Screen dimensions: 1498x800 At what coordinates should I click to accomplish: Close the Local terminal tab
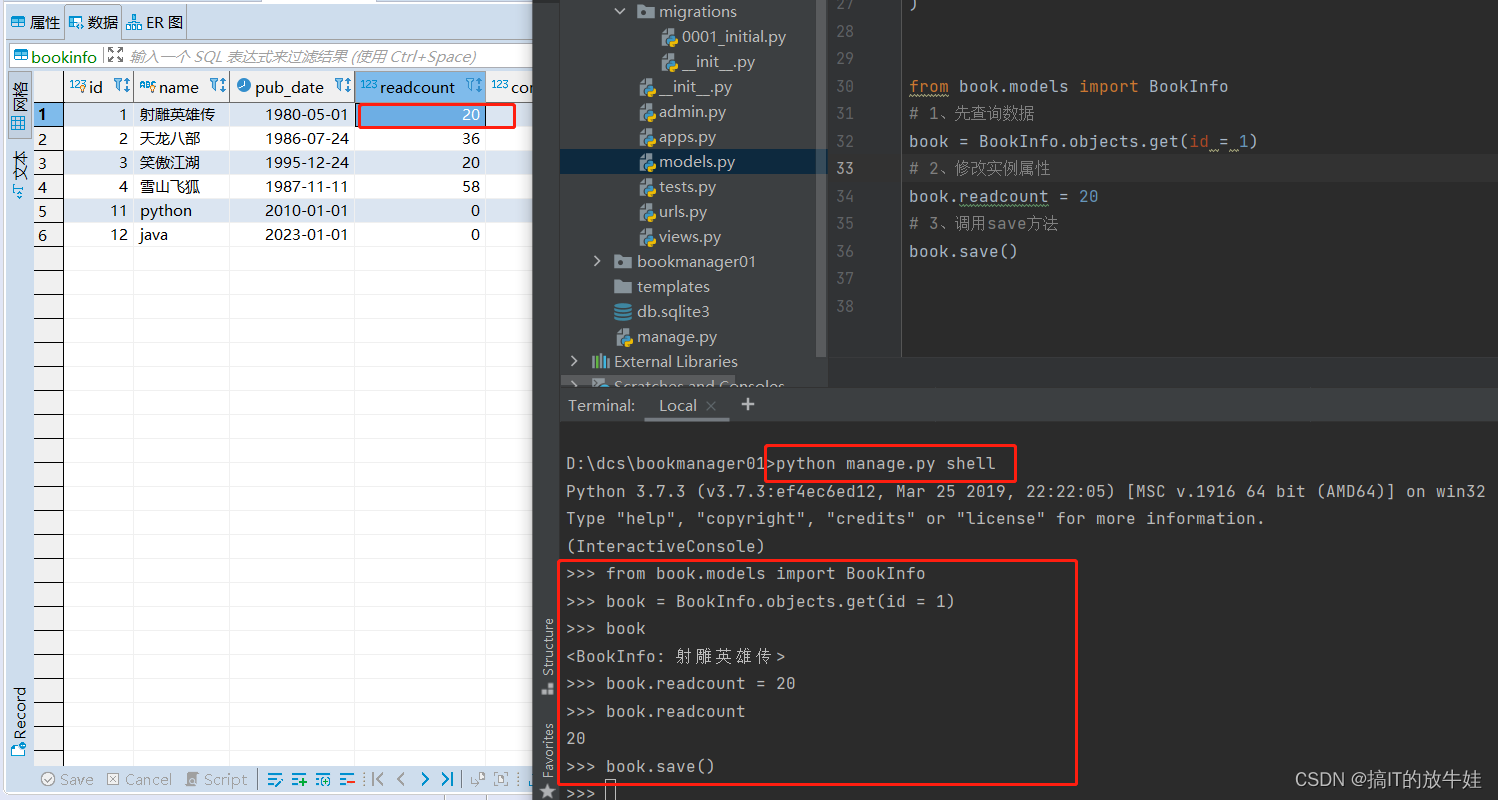pos(711,405)
